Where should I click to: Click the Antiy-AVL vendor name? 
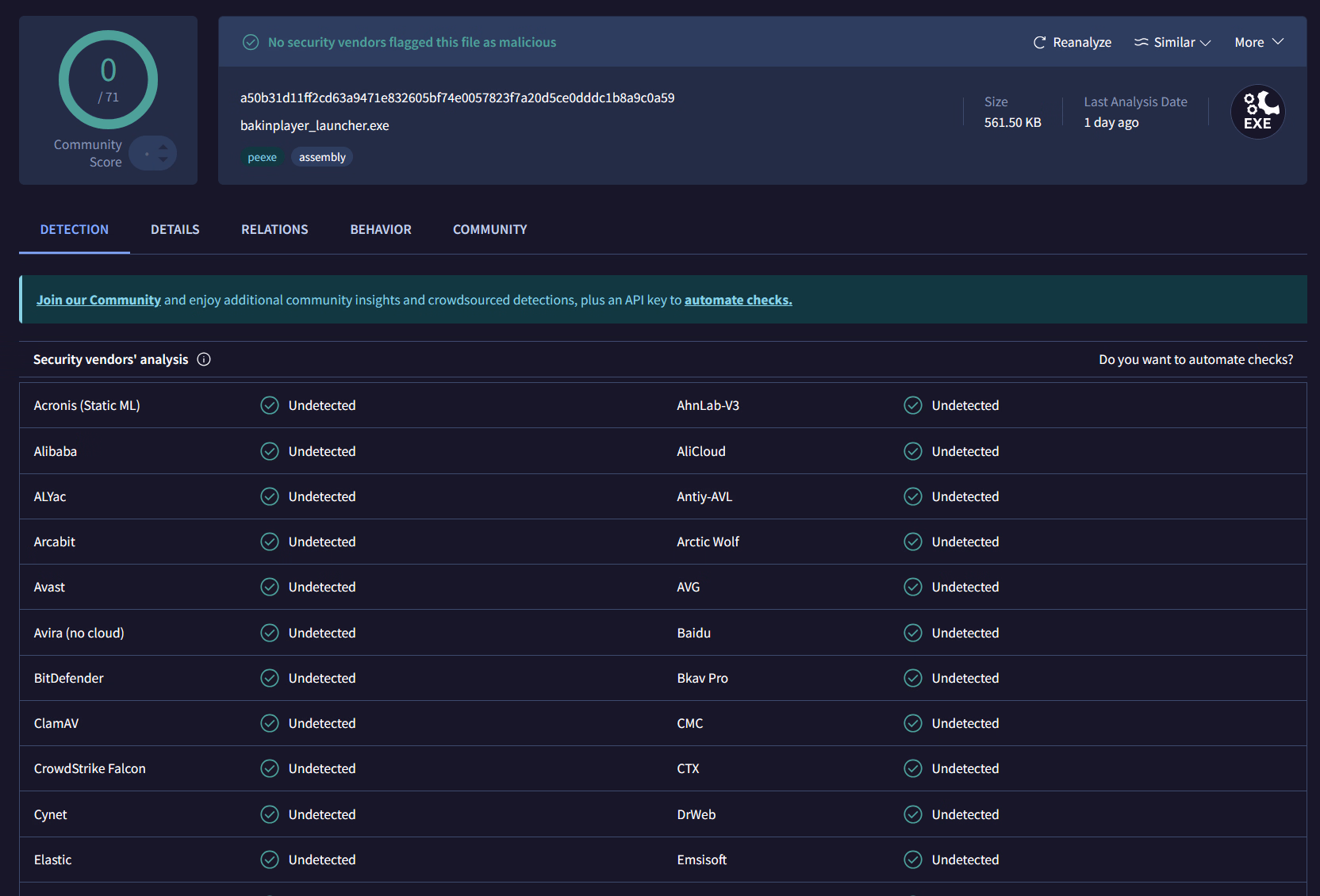click(704, 496)
